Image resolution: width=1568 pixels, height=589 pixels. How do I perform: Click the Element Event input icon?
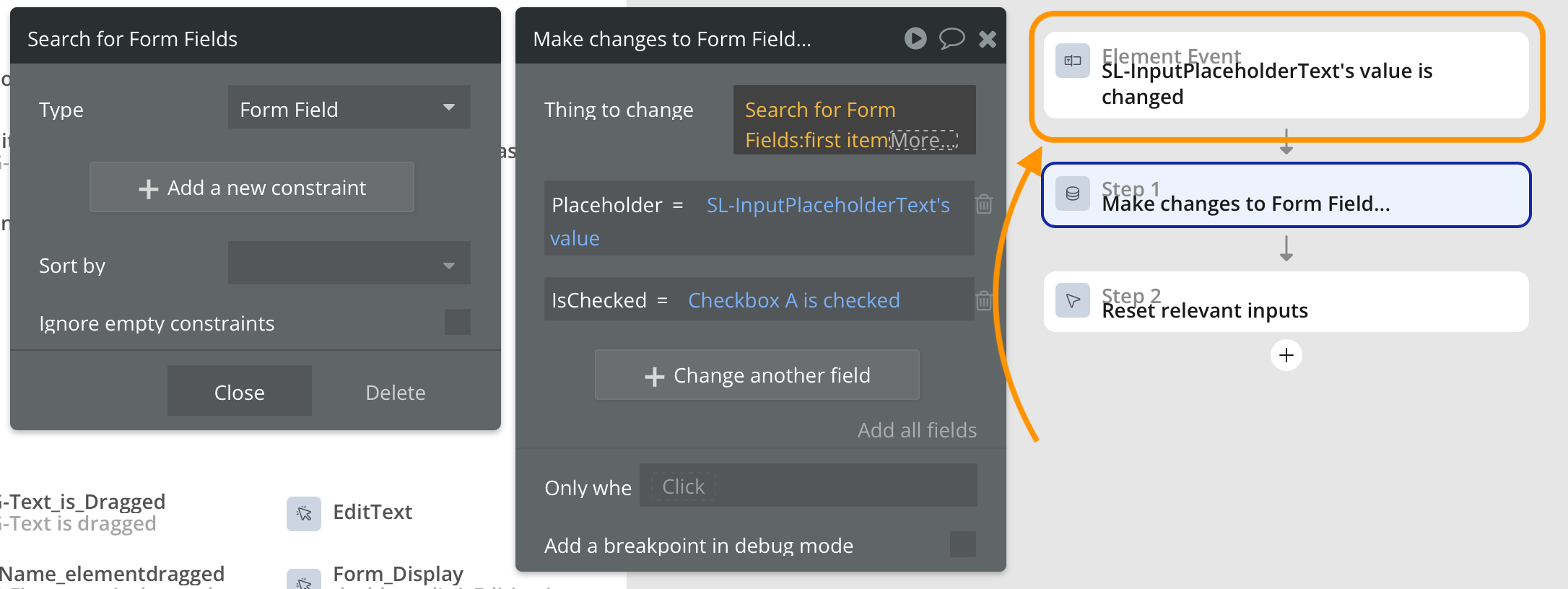click(x=1073, y=61)
